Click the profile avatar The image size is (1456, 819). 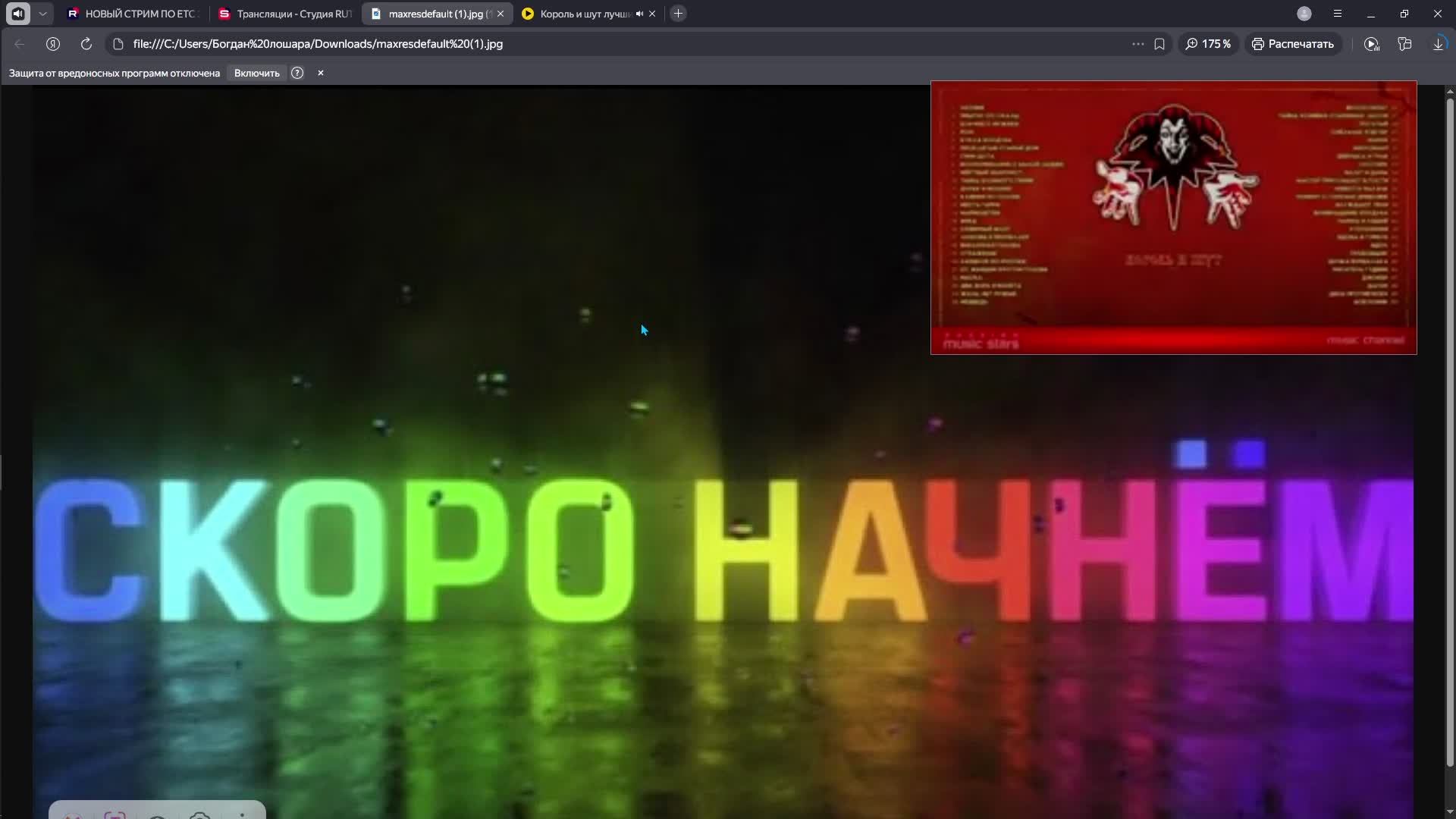(1304, 13)
